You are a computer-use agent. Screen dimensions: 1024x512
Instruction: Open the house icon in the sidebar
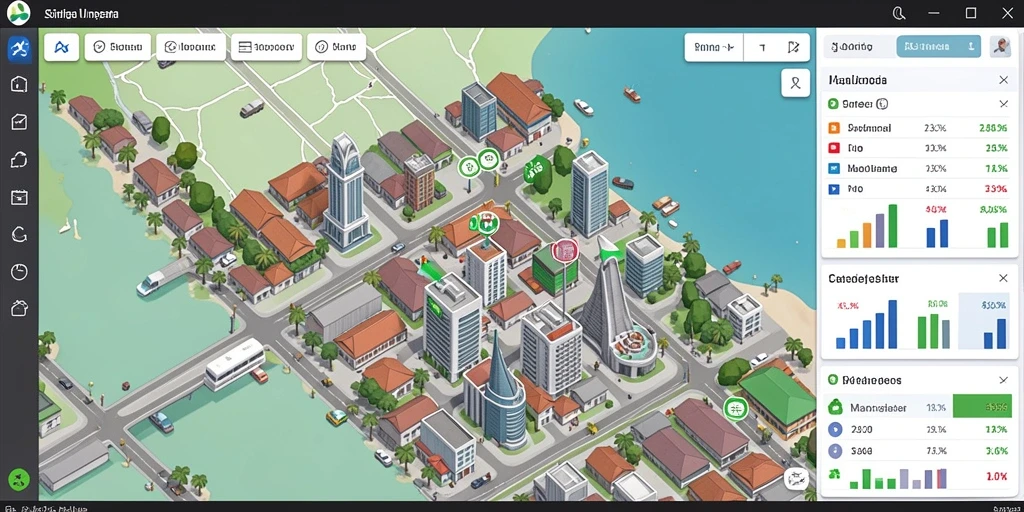click(x=19, y=84)
